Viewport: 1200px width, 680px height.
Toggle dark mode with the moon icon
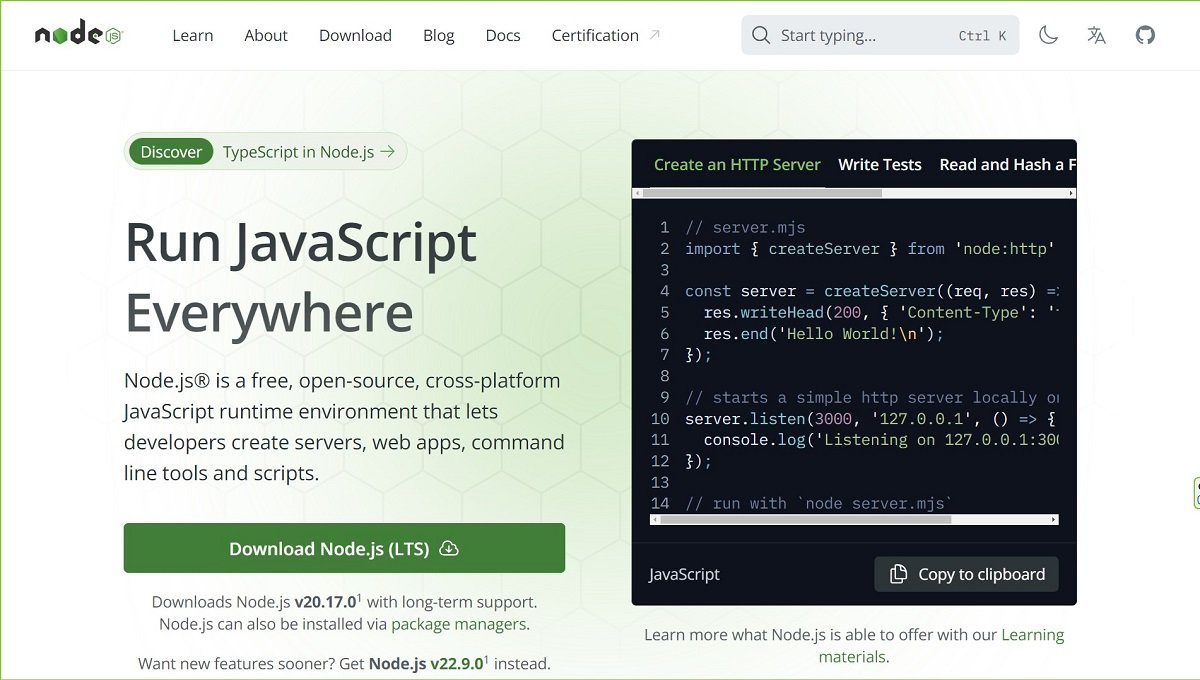[1047, 35]
